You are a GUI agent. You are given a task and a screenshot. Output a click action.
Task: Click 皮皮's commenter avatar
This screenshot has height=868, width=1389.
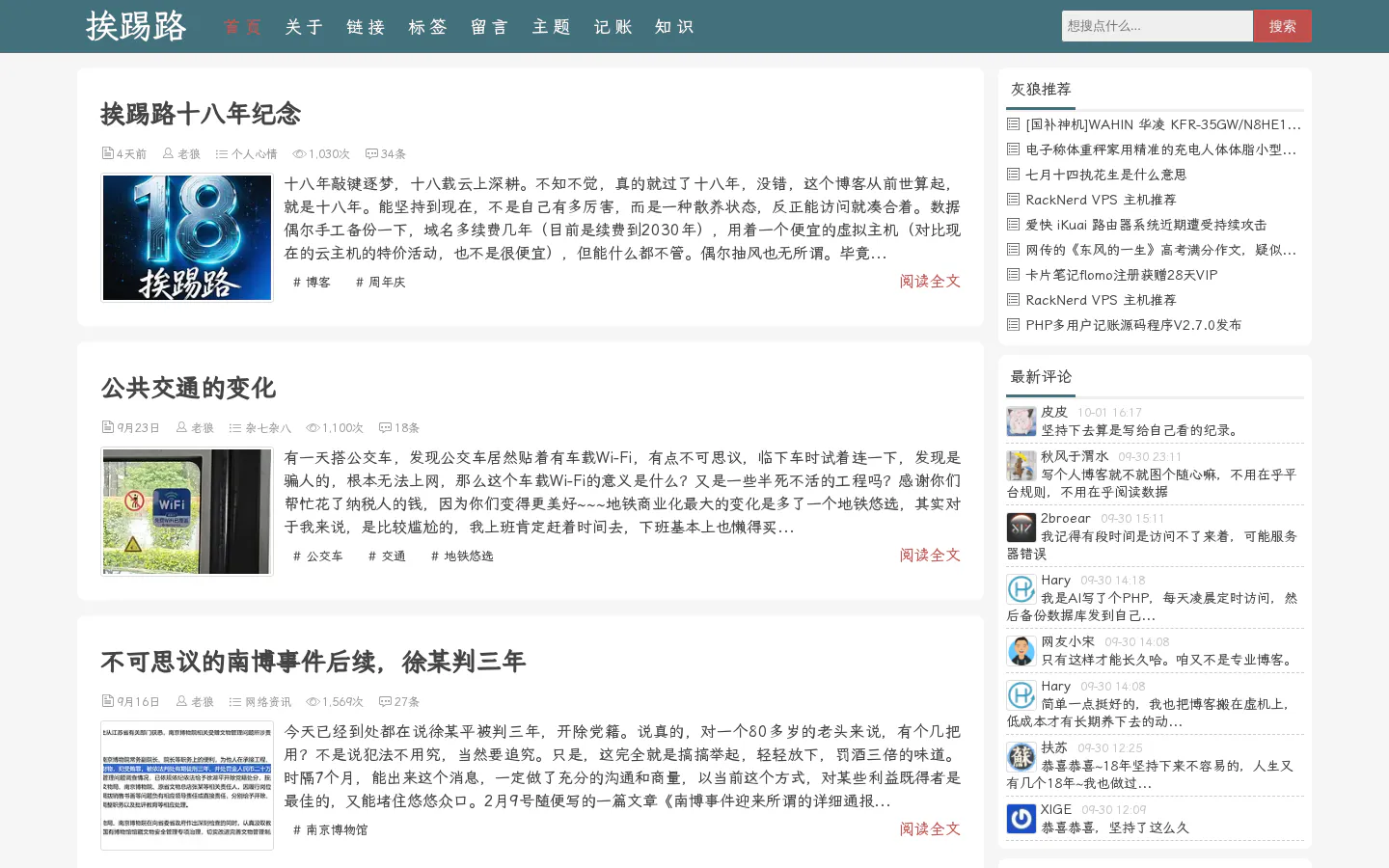(x=1021, y=421)
